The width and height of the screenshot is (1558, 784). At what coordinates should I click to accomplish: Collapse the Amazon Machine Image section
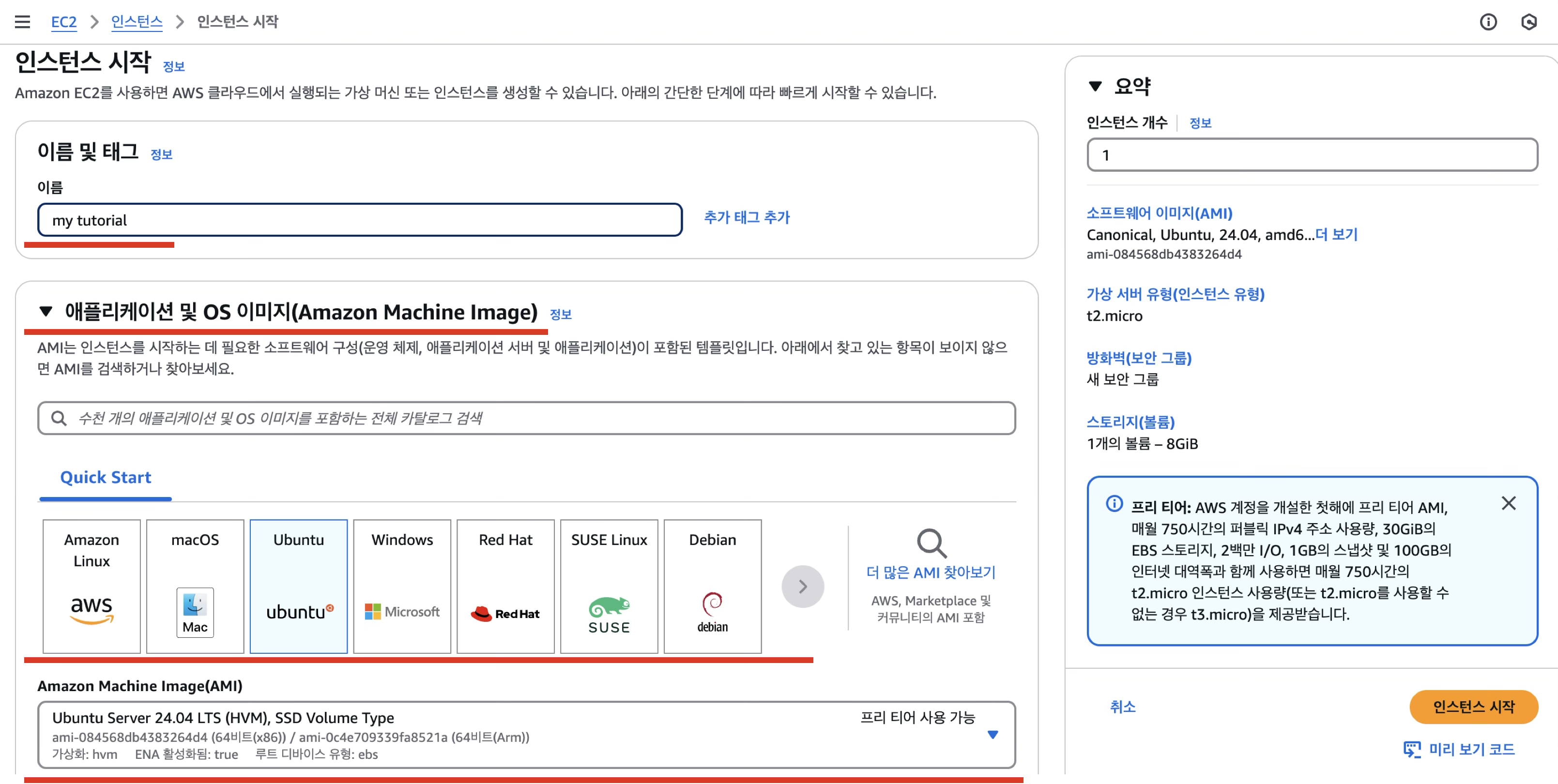[46, 311]
